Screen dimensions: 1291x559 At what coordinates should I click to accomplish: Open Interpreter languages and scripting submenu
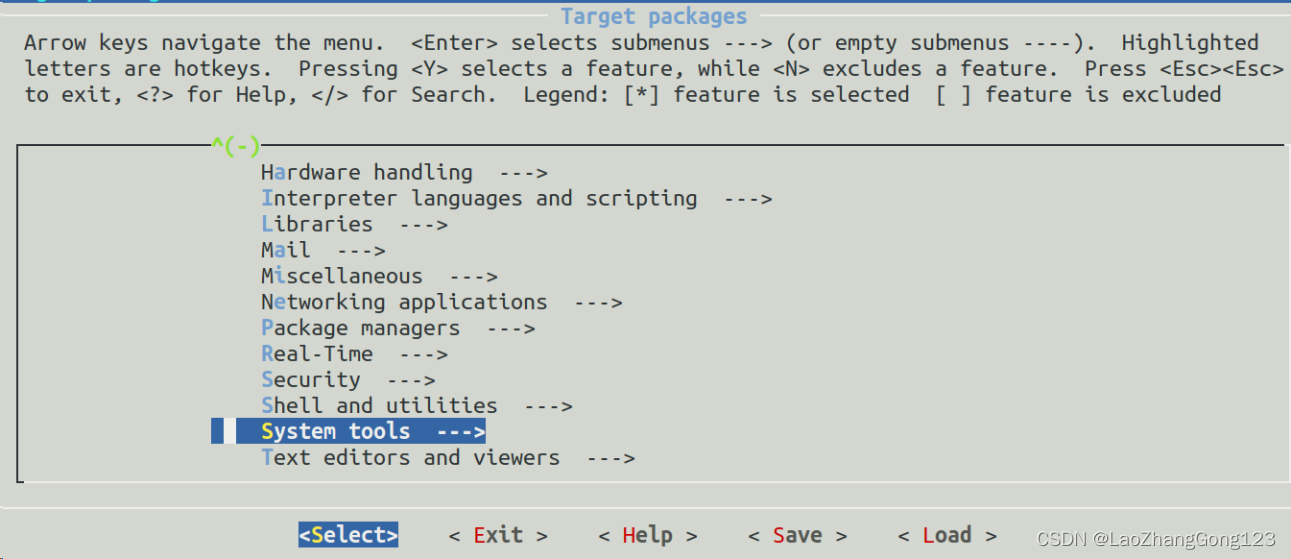(x=516, y=198)
